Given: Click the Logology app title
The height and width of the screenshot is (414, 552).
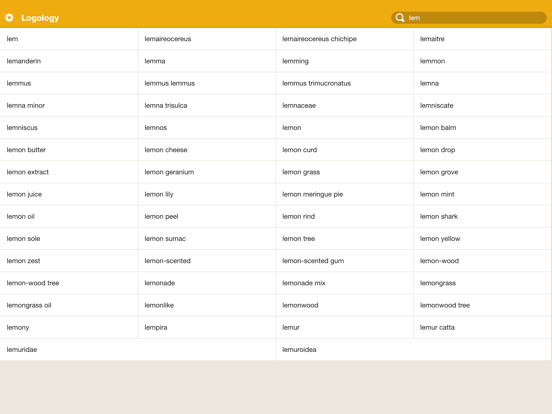Looking at the screenshot, I should 40,18.
